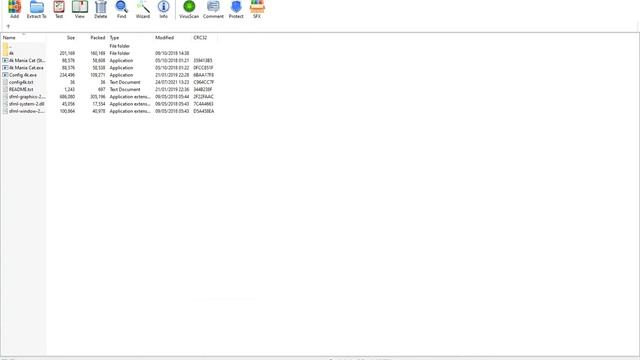Select the '4k Mania Cat.exe' file
The image size is (640, 360).
[x=26, y=68]
